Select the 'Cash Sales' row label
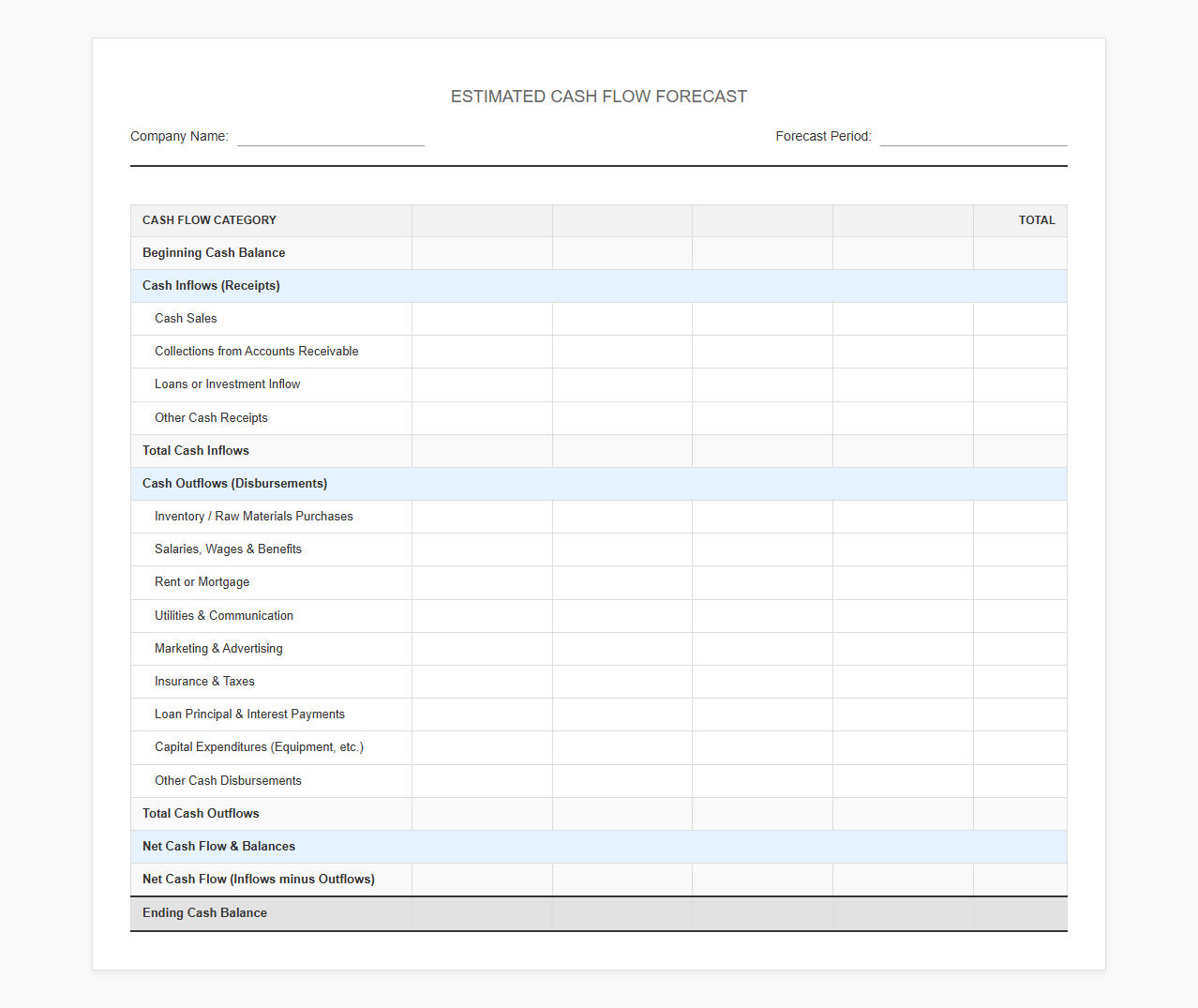1198x1008 pixels. [x=186, y=319]
